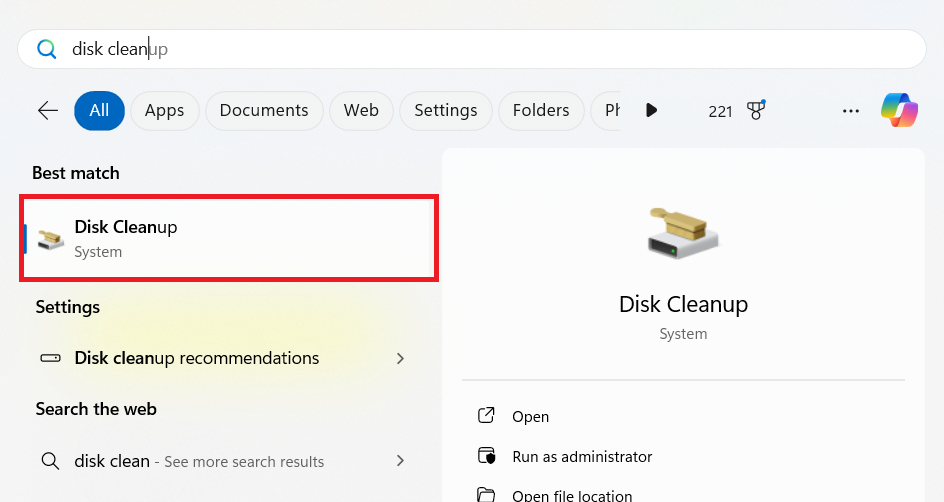944x502 pixels.
Task: Launch Copilot from the colorful icon
Action: [x=899, y=110]
